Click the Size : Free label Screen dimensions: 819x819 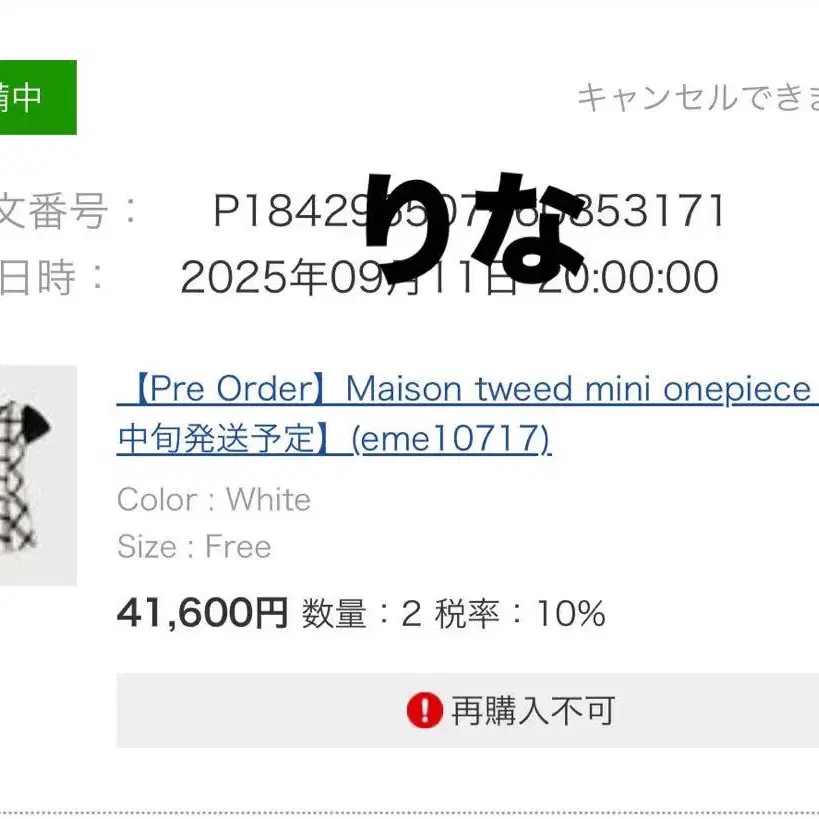coord(194,546)
